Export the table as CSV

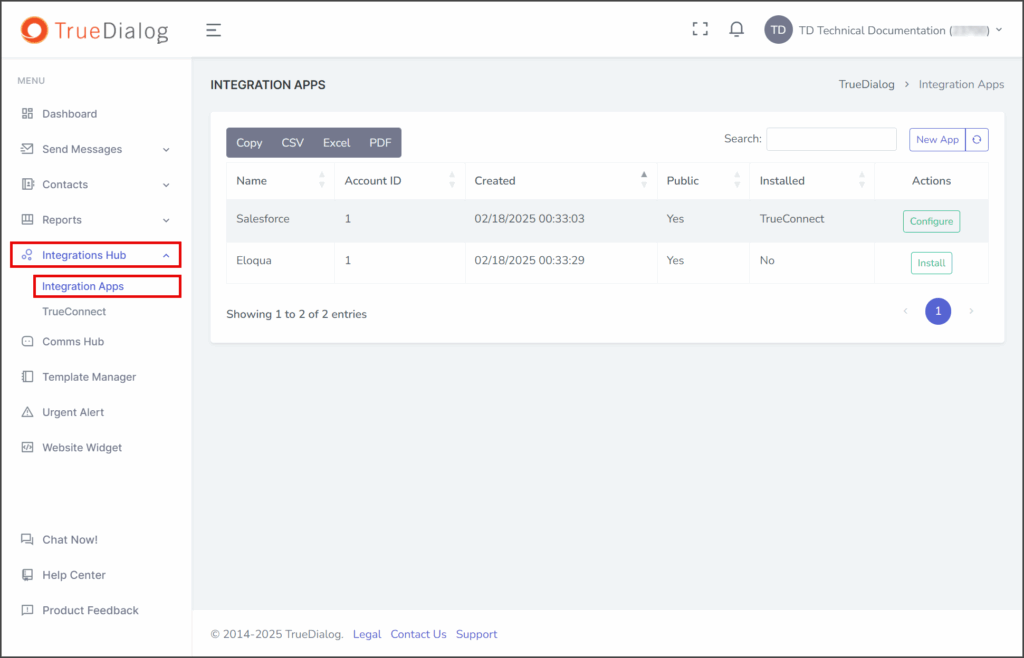click(293, 142)
